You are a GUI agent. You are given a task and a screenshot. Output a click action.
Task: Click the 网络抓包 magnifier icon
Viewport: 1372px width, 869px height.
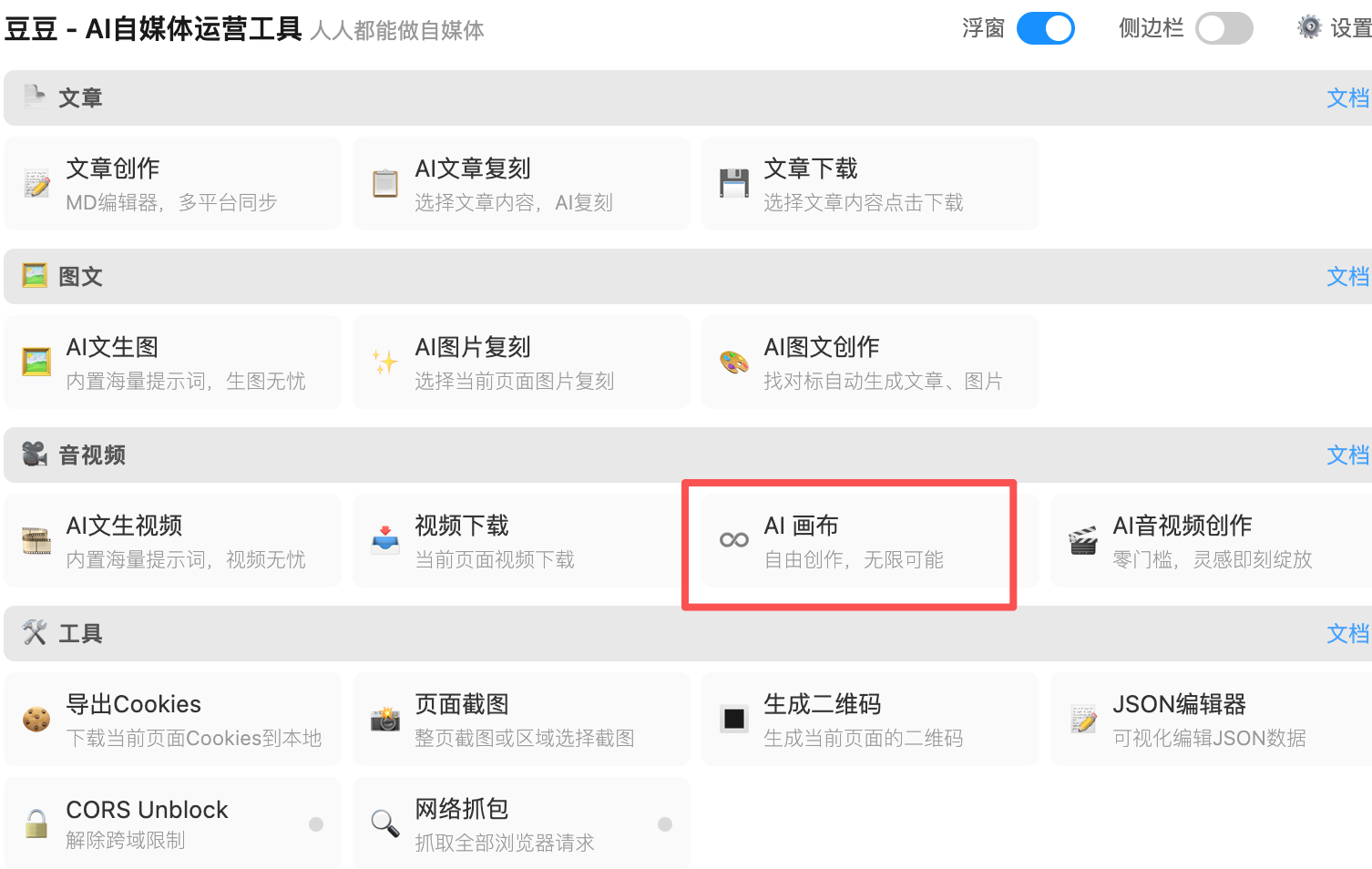[x=385, y=823]
